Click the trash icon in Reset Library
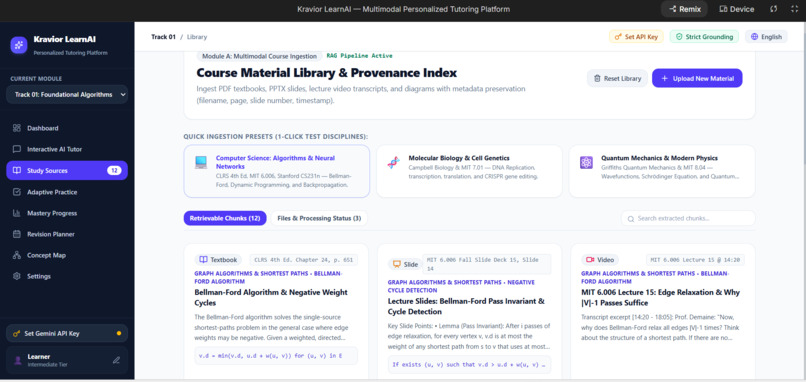Screen dimensions: 806x382 (x=597, y=79)
